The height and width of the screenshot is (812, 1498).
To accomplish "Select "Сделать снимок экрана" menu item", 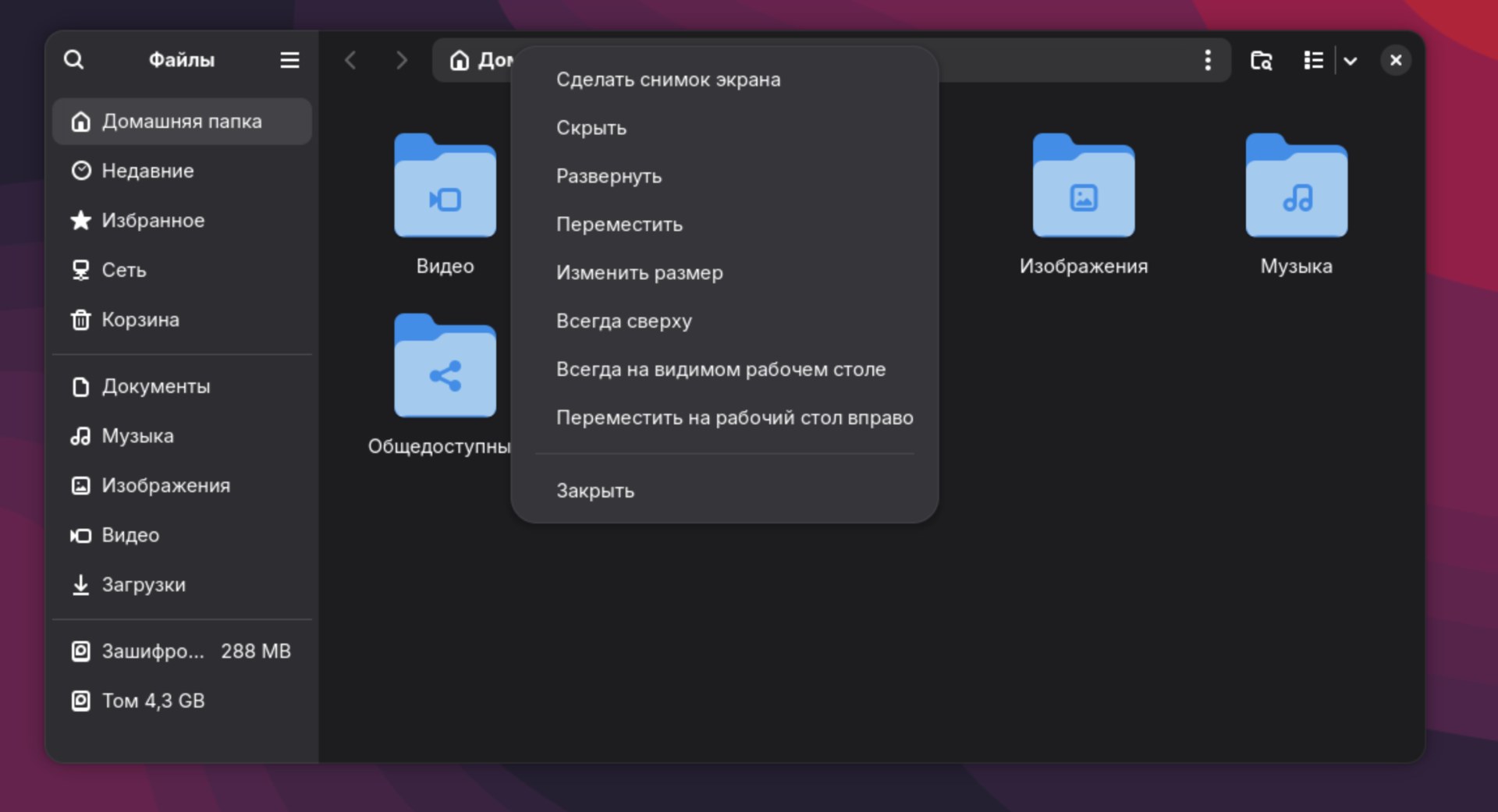I will (x=668, y=80).
